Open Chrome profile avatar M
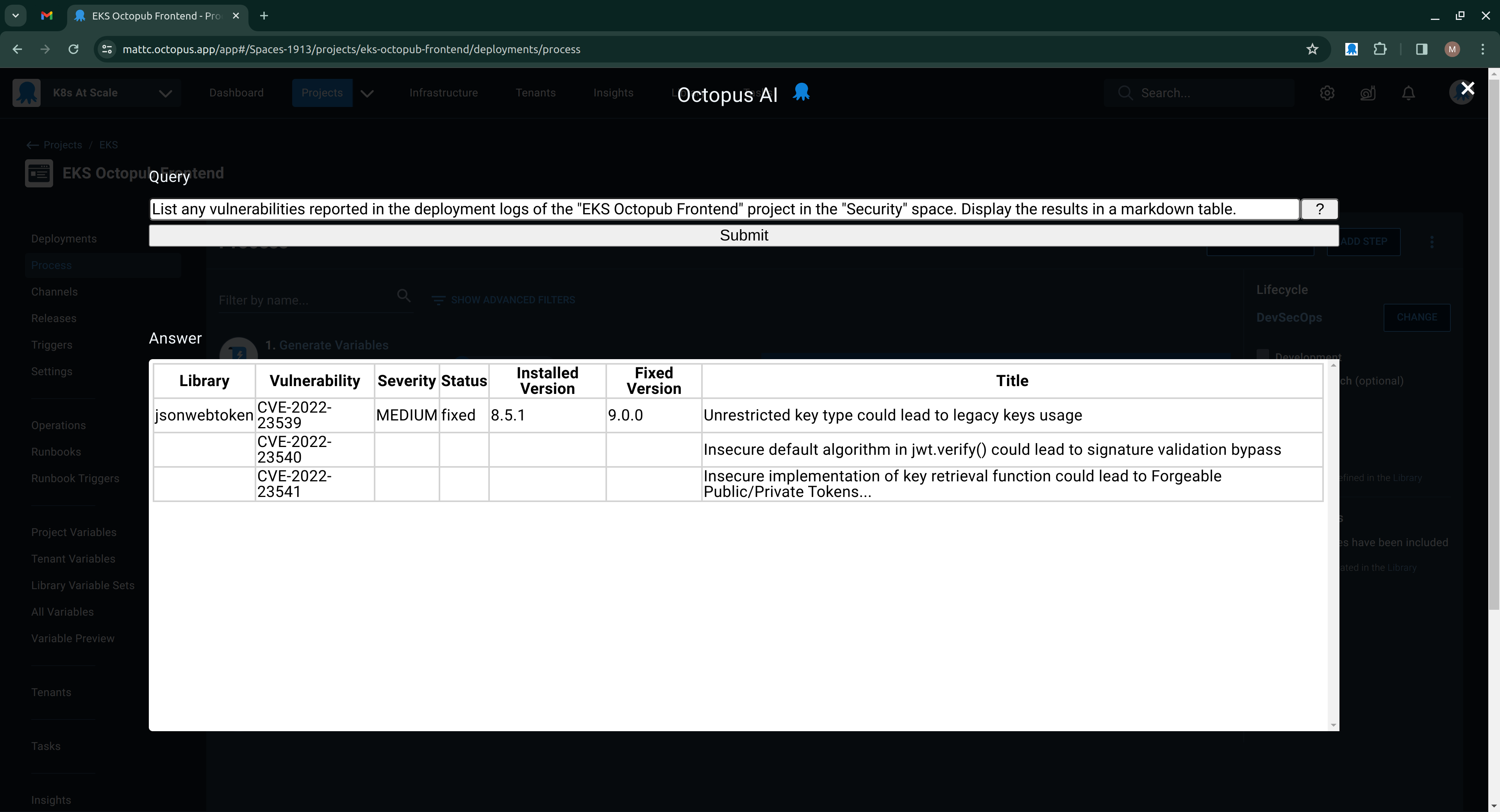Image resolution: width=1500 pixels, height=812 pixels. 1452,50
